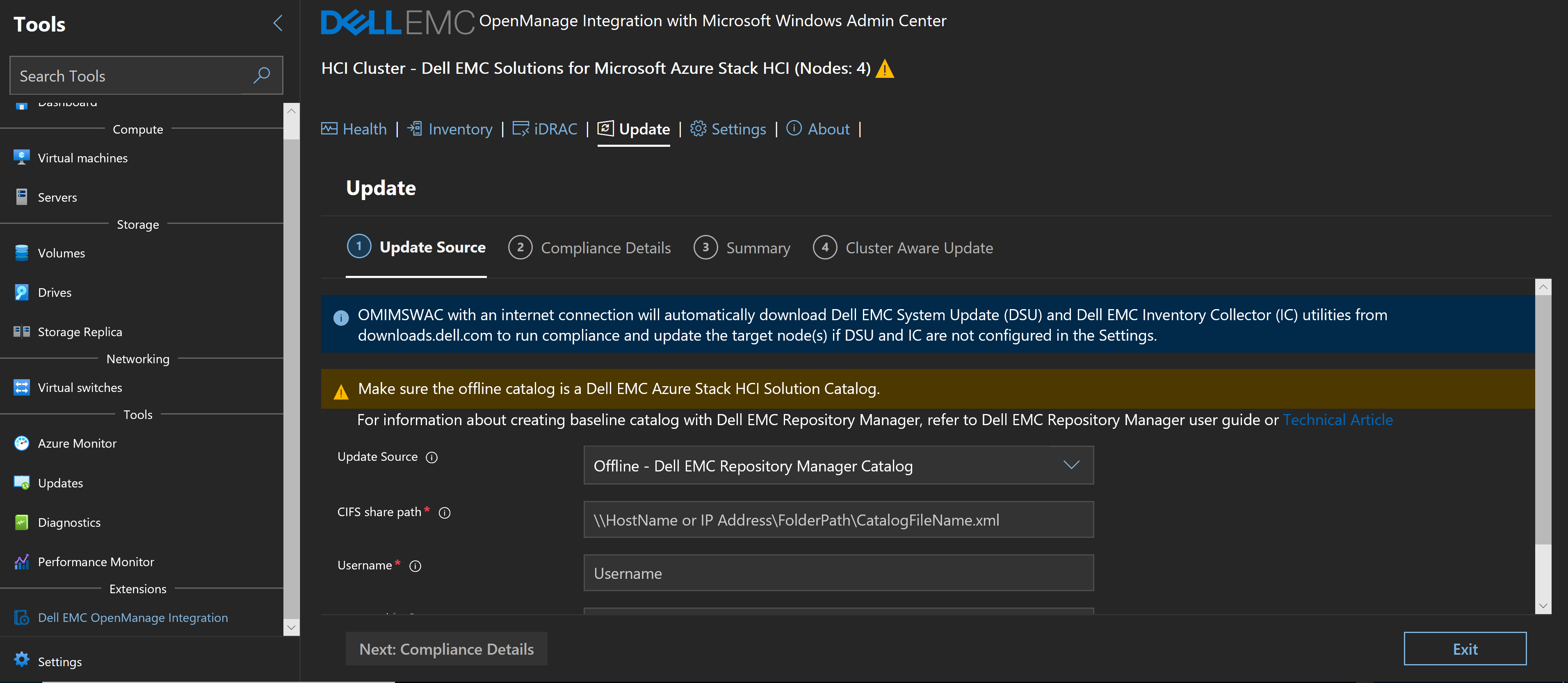Open the Performance Monitor icon
The width and height of the screenshot is (1568, 683).
pos(22,561)
